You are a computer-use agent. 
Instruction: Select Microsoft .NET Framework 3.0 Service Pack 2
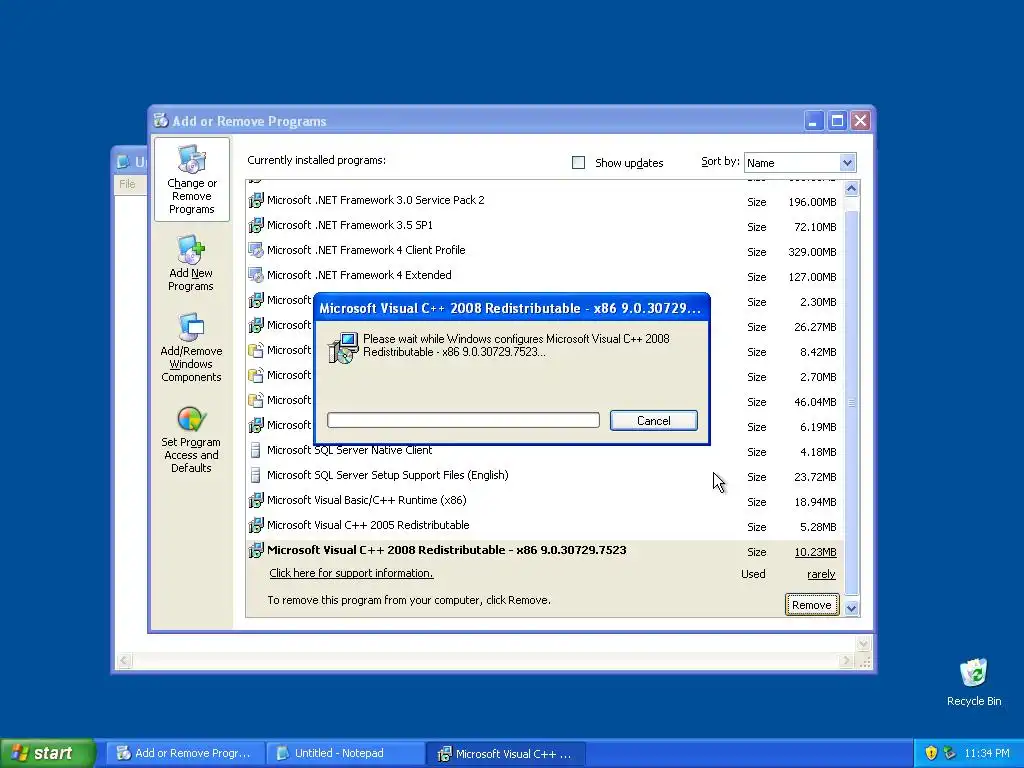click(x=376, y=200)
